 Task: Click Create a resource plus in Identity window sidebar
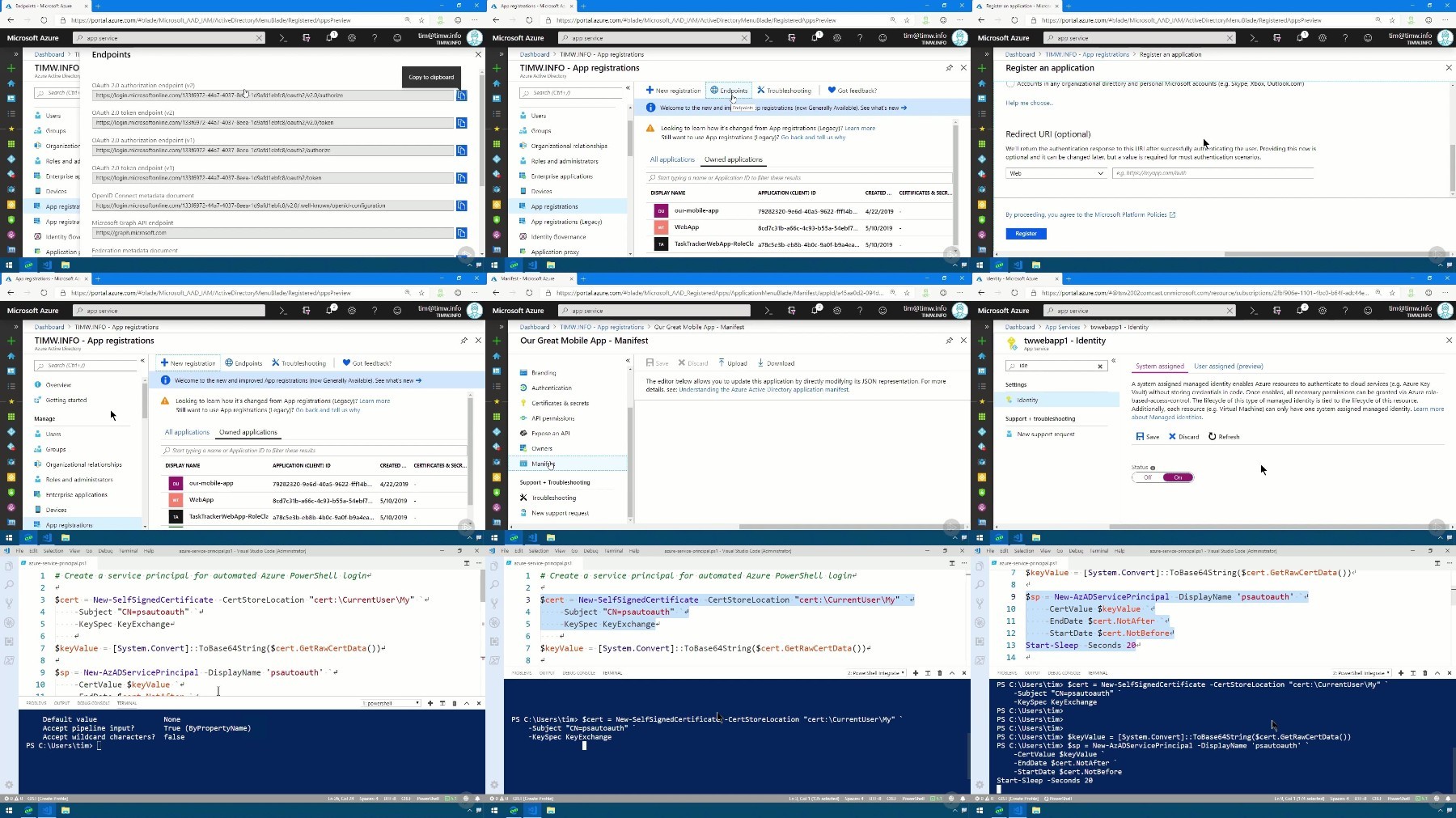coord(981,341)
